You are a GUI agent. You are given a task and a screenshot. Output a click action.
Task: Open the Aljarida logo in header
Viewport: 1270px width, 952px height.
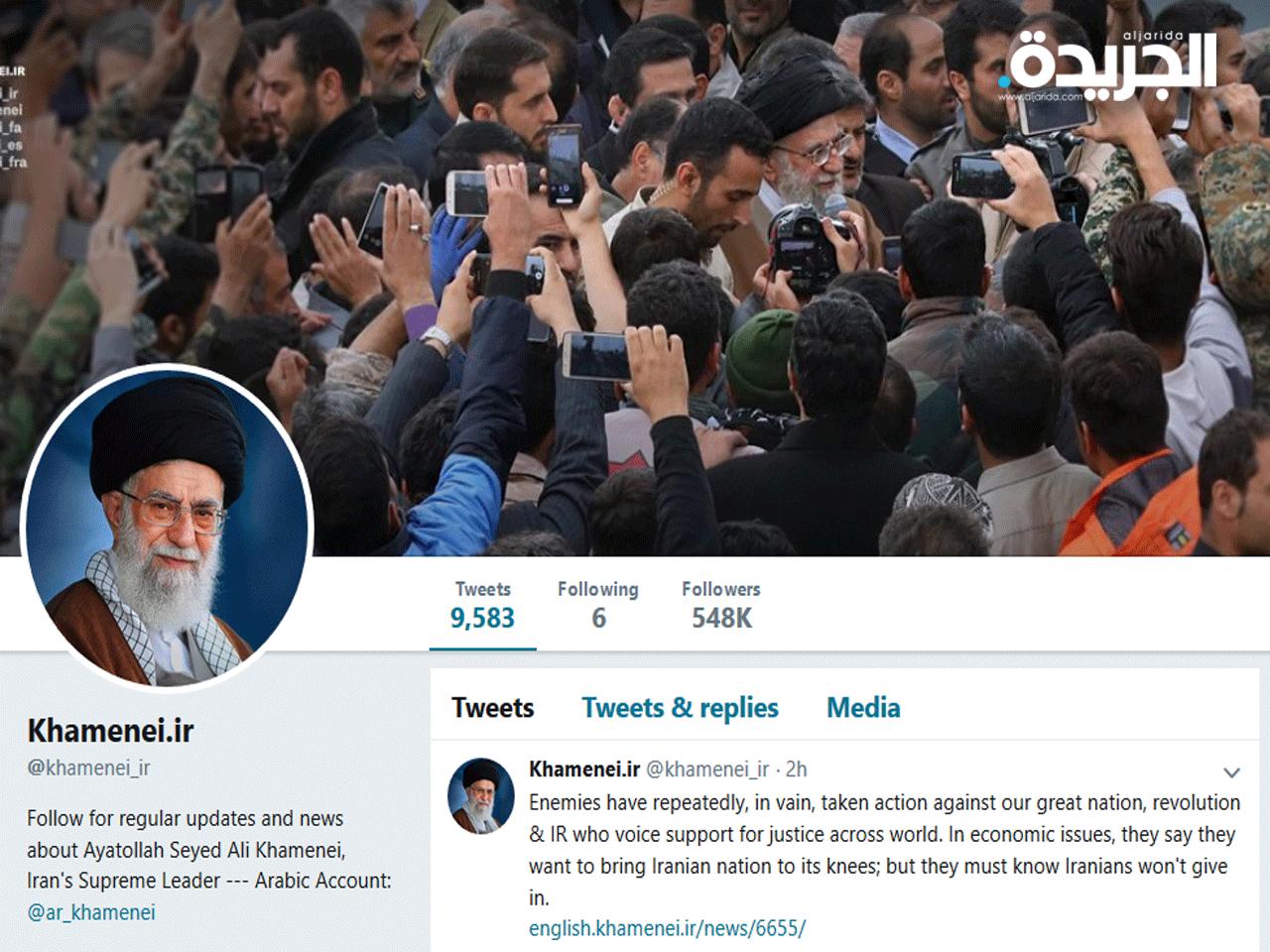[1108, 62]
